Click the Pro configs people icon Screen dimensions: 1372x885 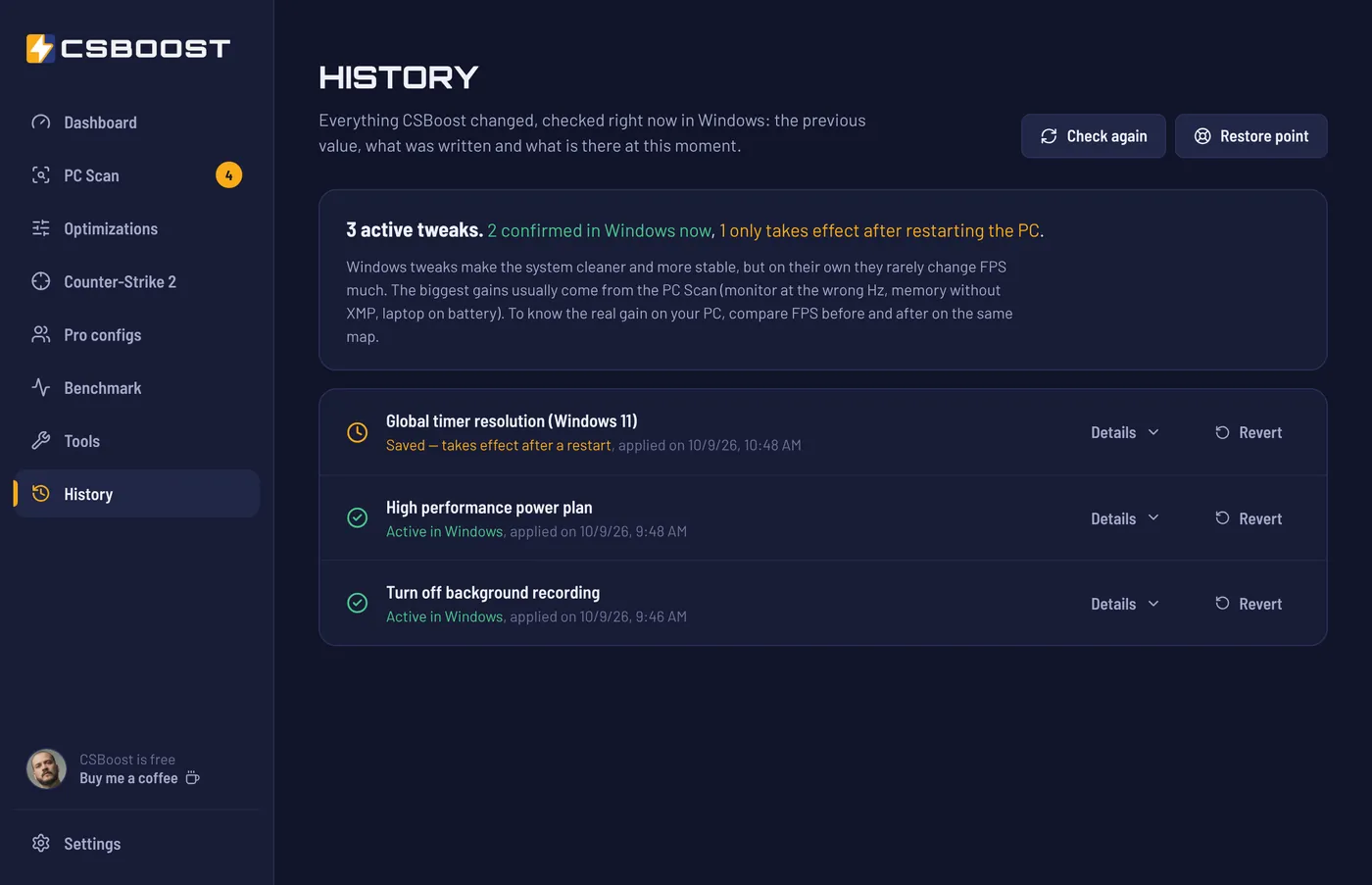click(41, 334)
